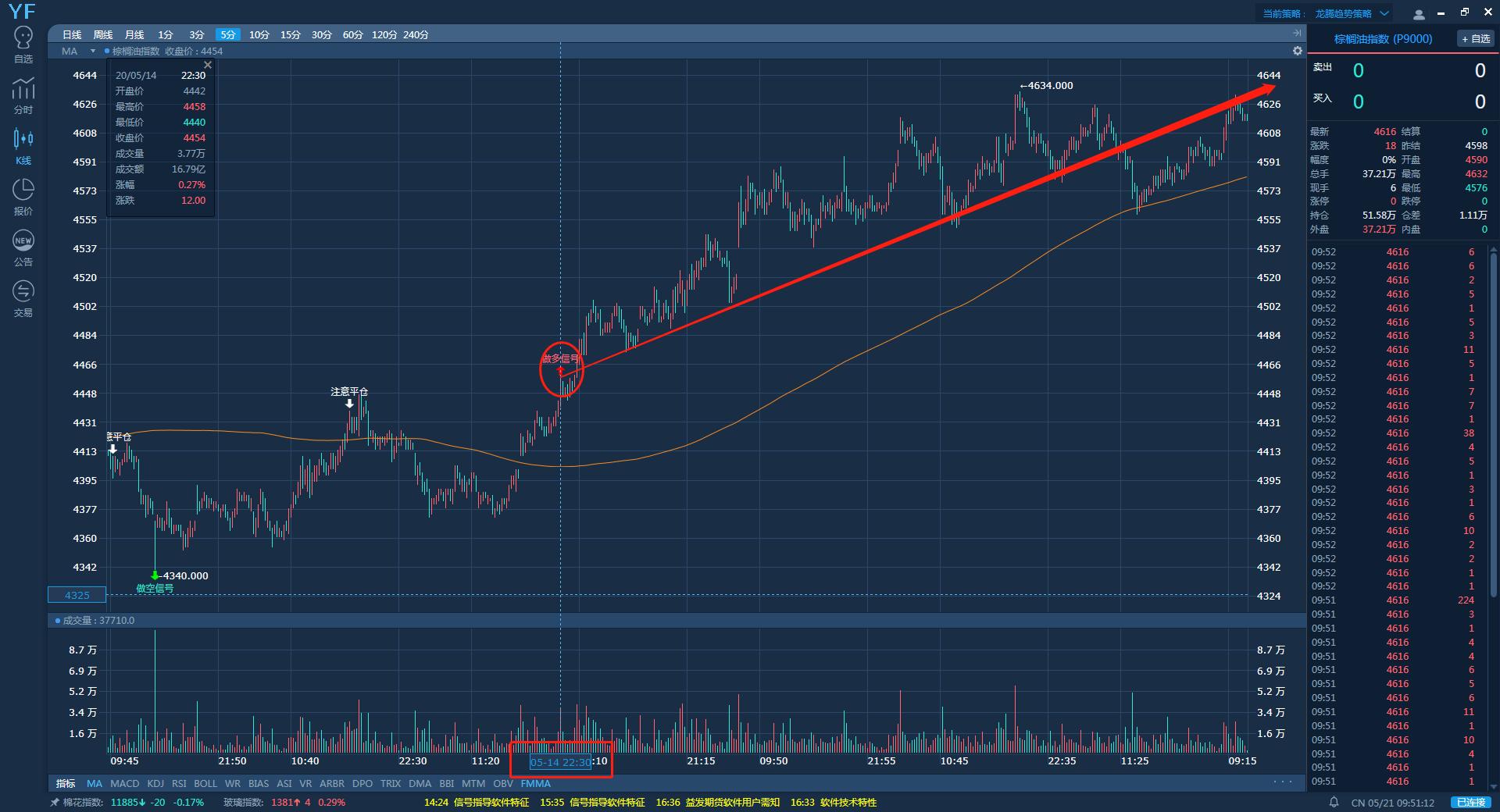Select the 15分 timeframe tab
Screen dimensions: 1500x812
[x=291, y=34]
